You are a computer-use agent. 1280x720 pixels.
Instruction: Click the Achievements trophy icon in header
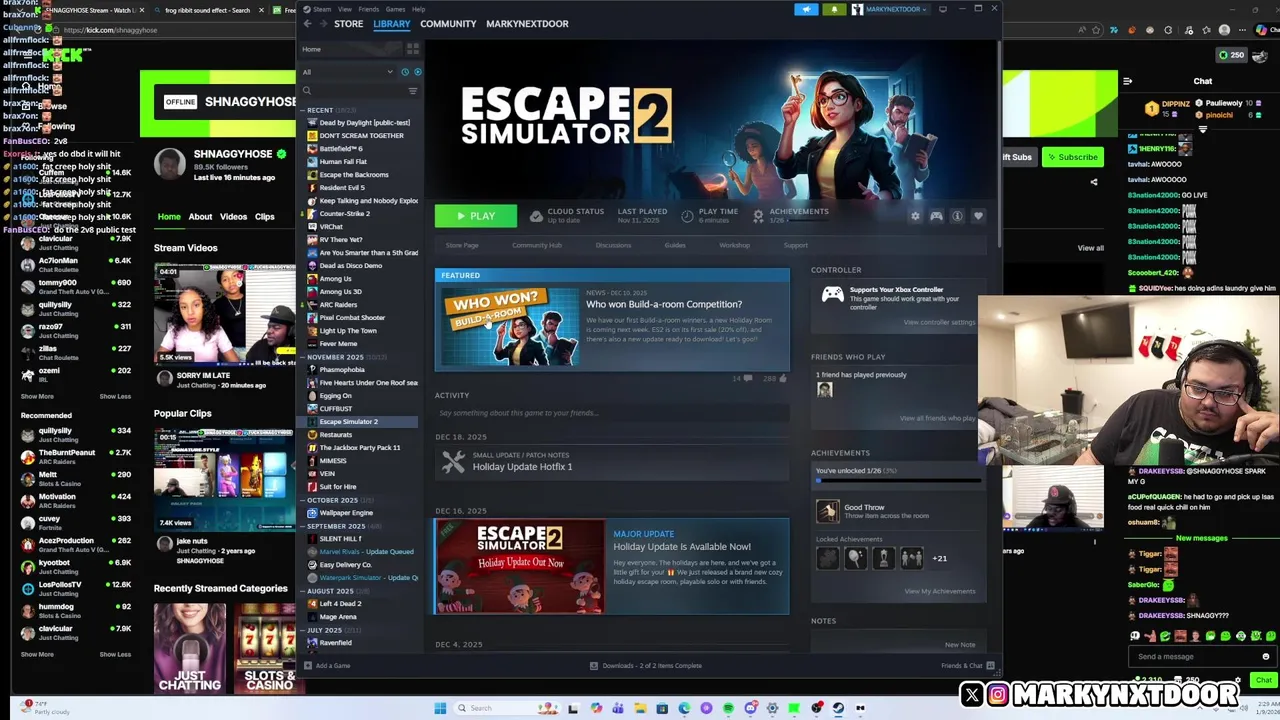coord(758,216)
